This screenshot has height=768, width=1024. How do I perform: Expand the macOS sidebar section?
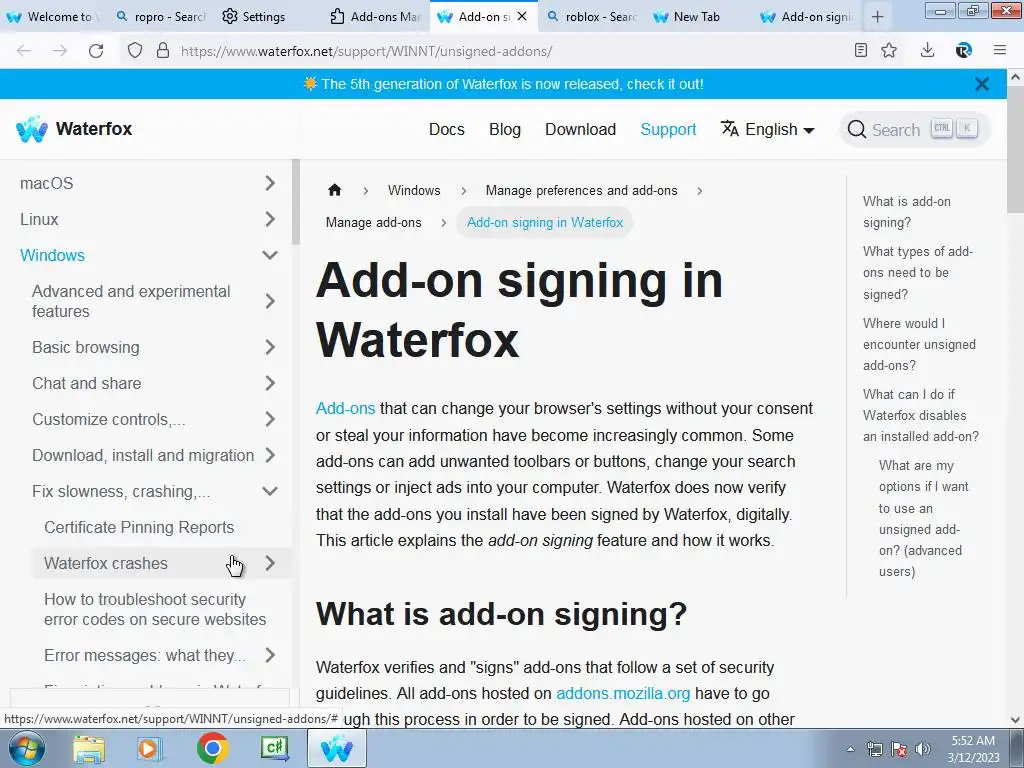270,184
